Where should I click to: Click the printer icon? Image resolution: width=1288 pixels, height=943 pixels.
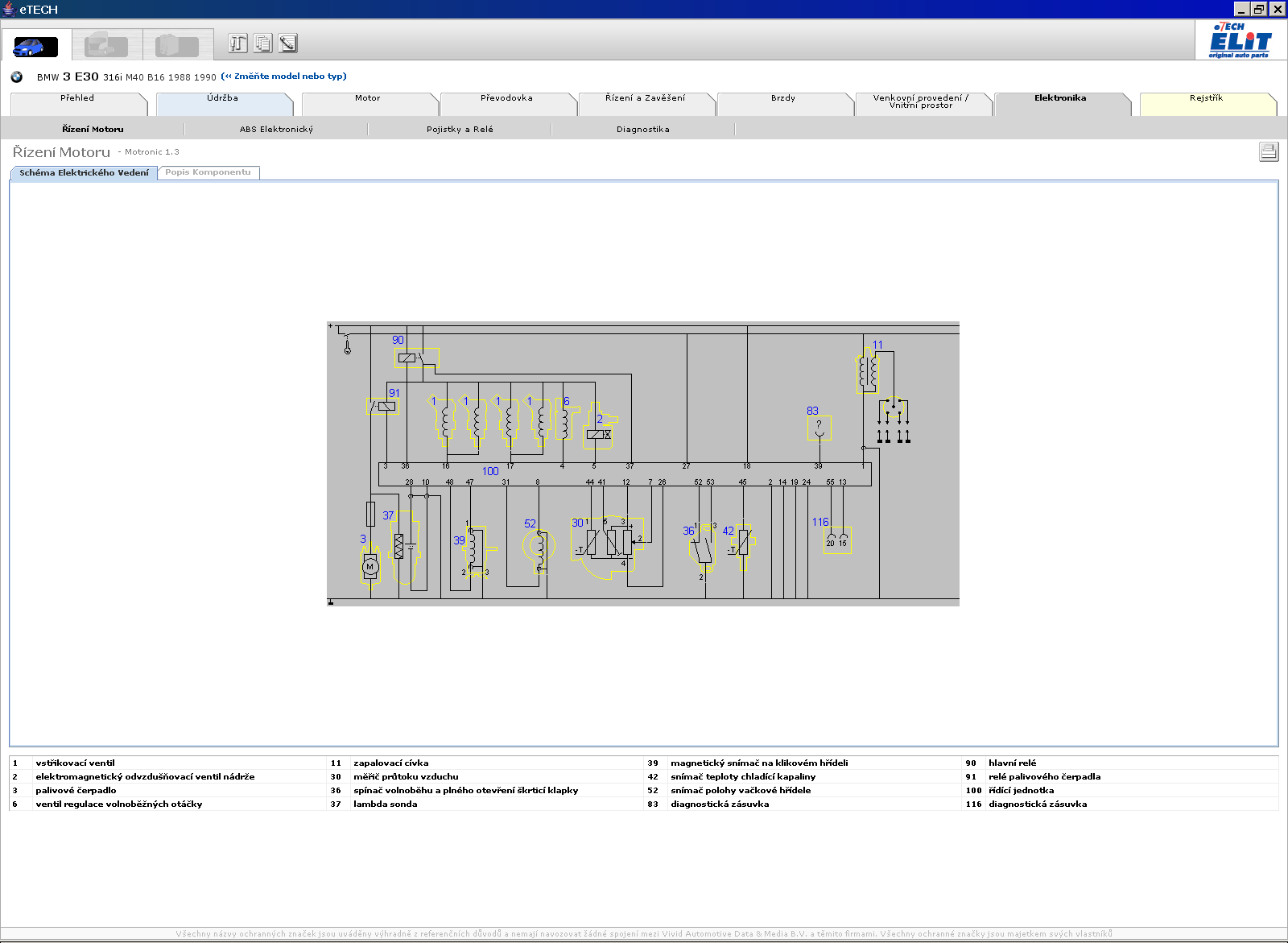(x=1269, y=151)
